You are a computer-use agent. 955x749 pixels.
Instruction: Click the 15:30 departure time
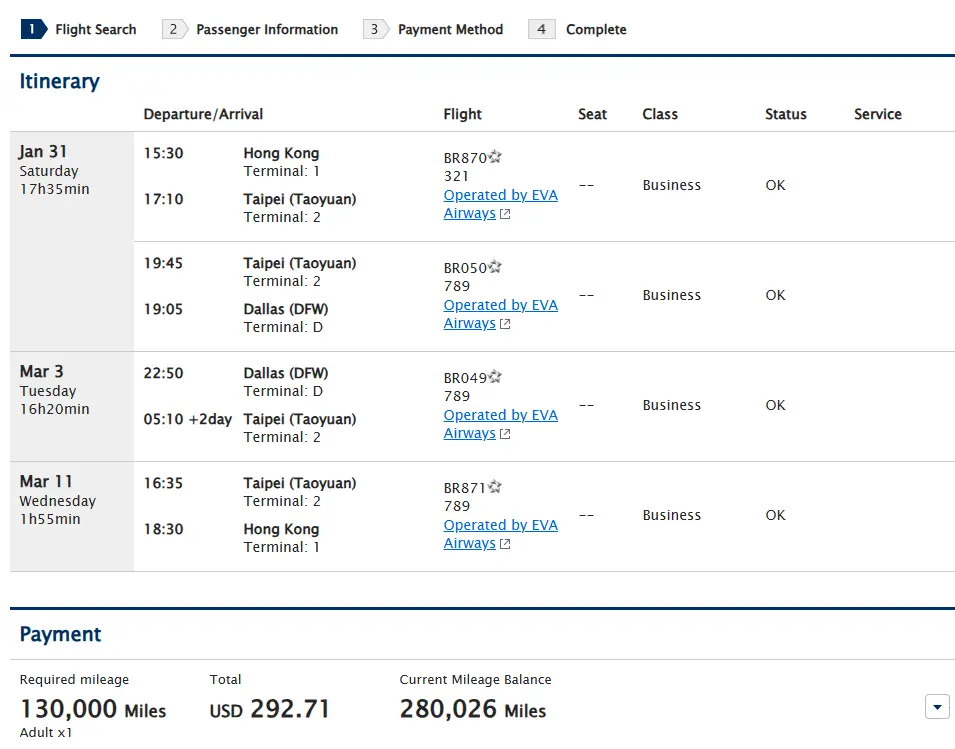tap(163, 153)
